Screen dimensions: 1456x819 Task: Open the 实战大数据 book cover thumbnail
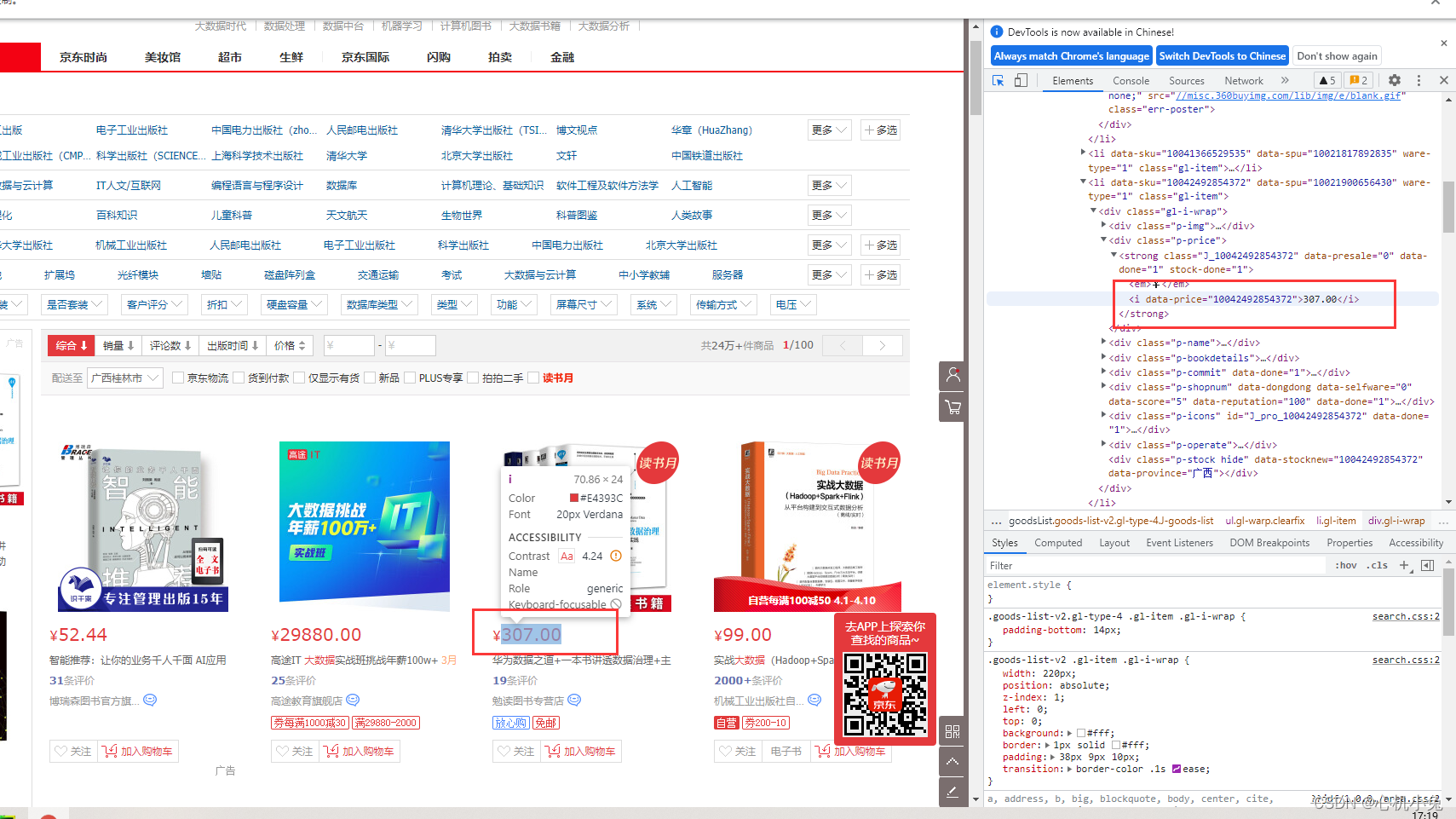pos(807,526)
